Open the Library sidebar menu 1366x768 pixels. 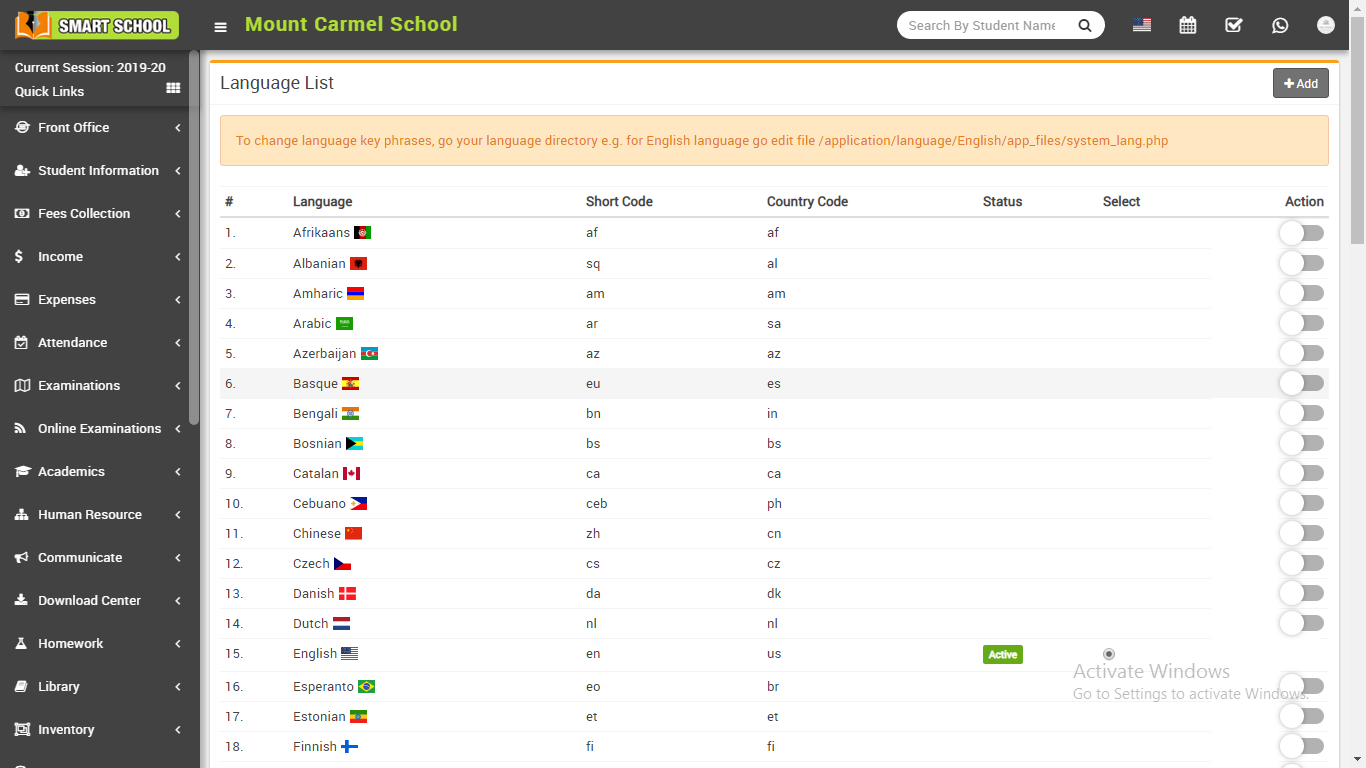tap(97, 687)
